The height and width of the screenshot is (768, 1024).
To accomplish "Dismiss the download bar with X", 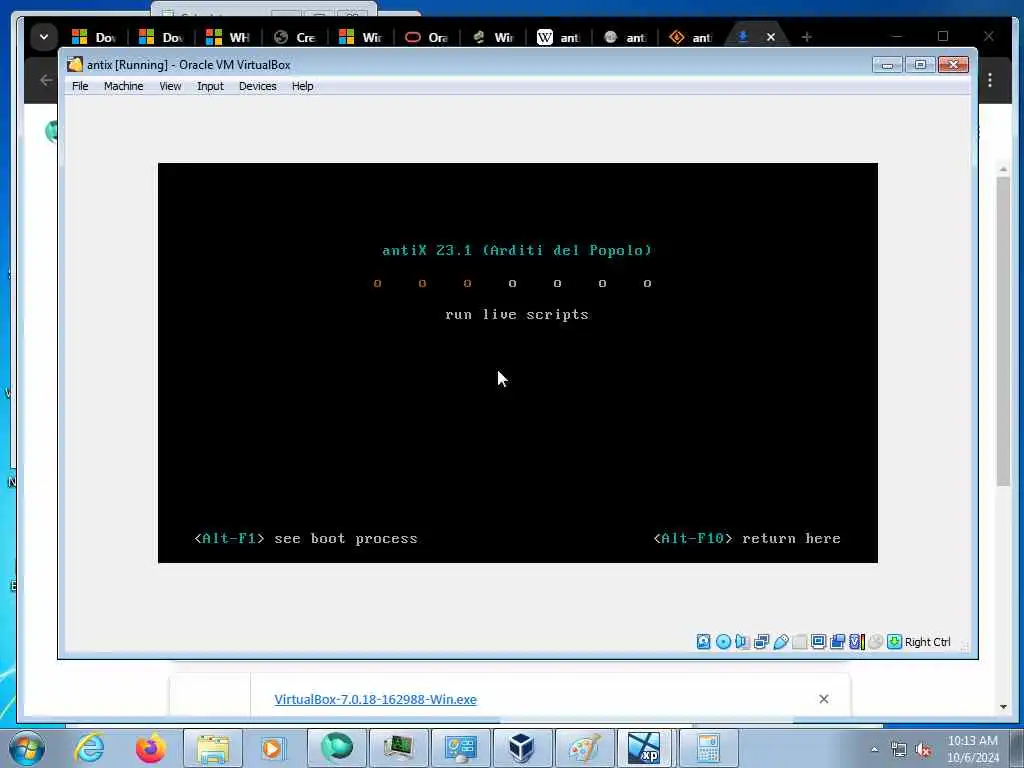I will [824, 699].
